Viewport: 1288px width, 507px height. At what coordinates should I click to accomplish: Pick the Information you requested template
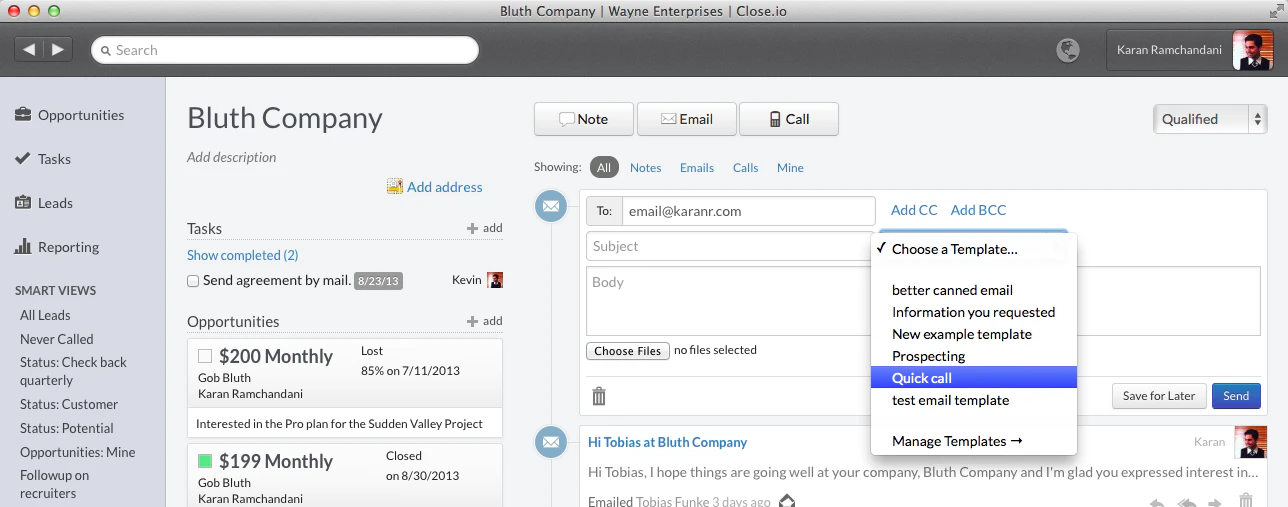point(974,312)
